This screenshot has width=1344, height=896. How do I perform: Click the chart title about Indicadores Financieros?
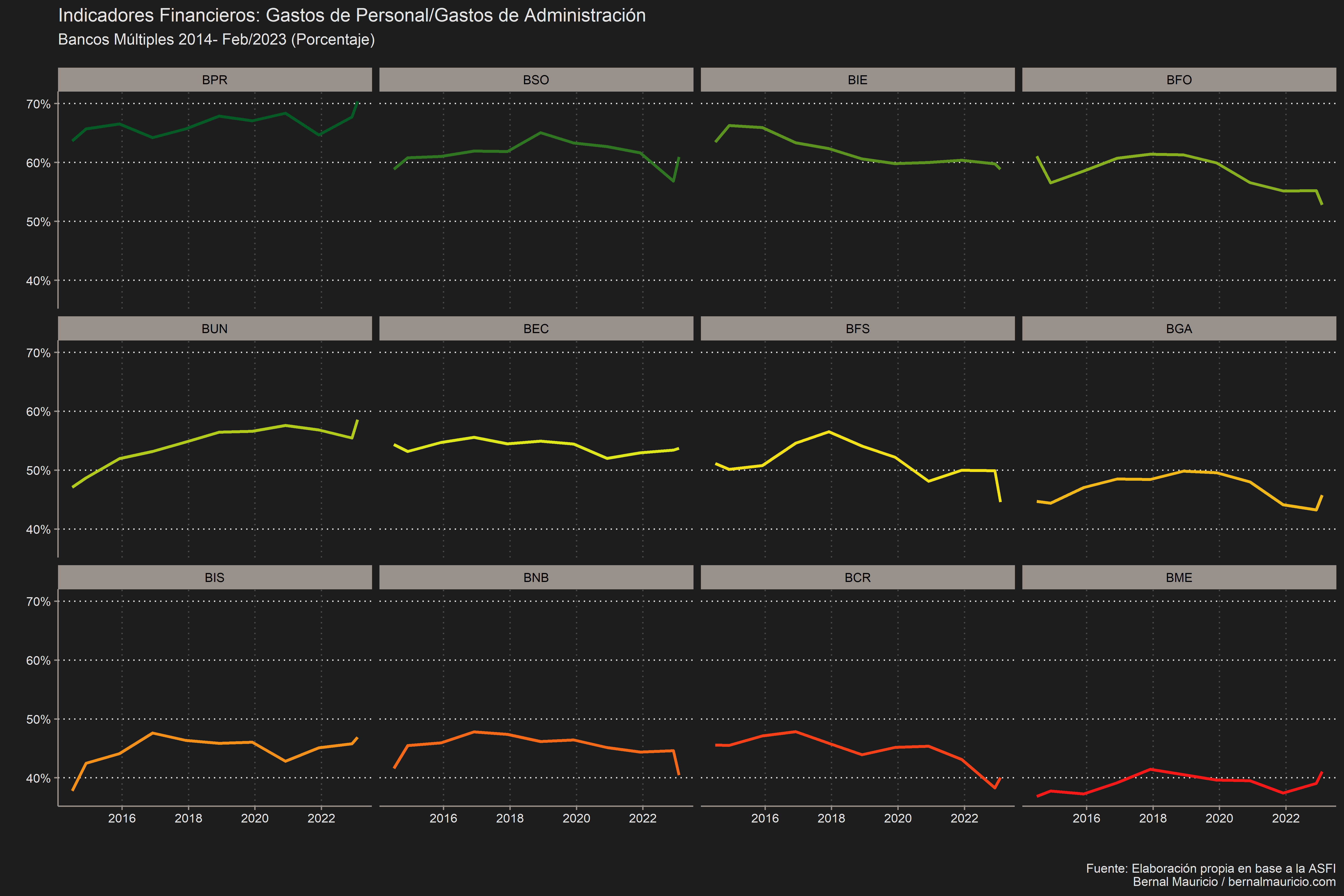(352, 15)
